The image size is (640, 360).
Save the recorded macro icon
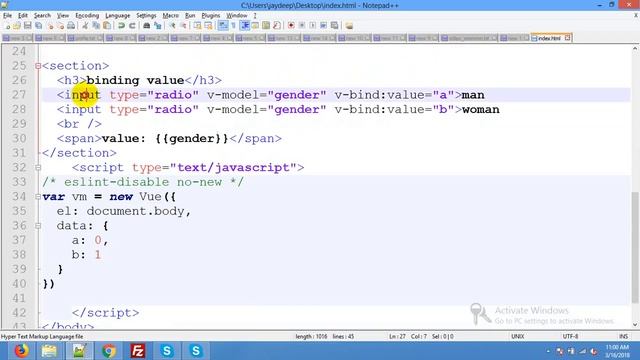[x=334, y=26]
